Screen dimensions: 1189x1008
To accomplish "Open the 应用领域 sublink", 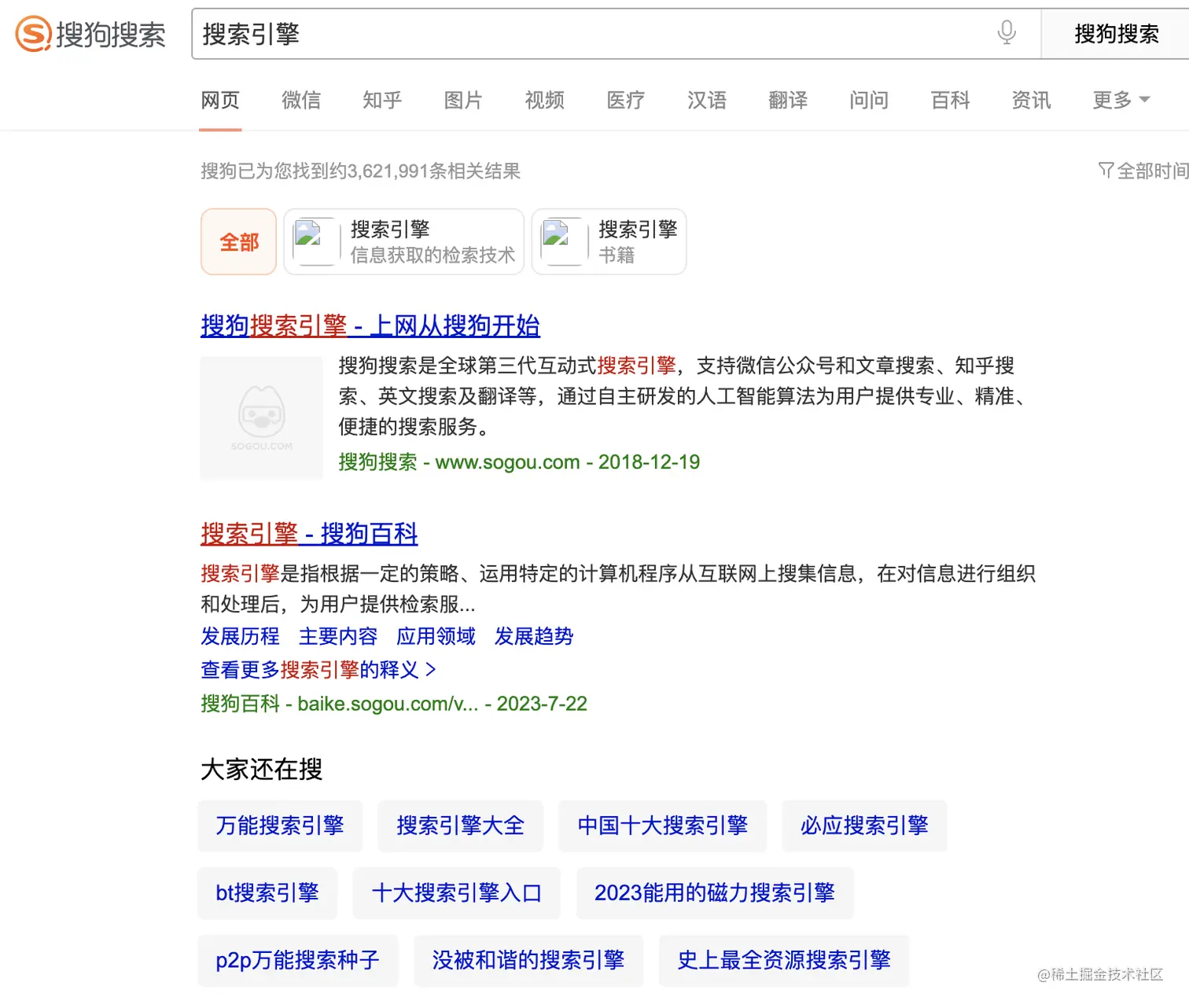I will (436, 636).
